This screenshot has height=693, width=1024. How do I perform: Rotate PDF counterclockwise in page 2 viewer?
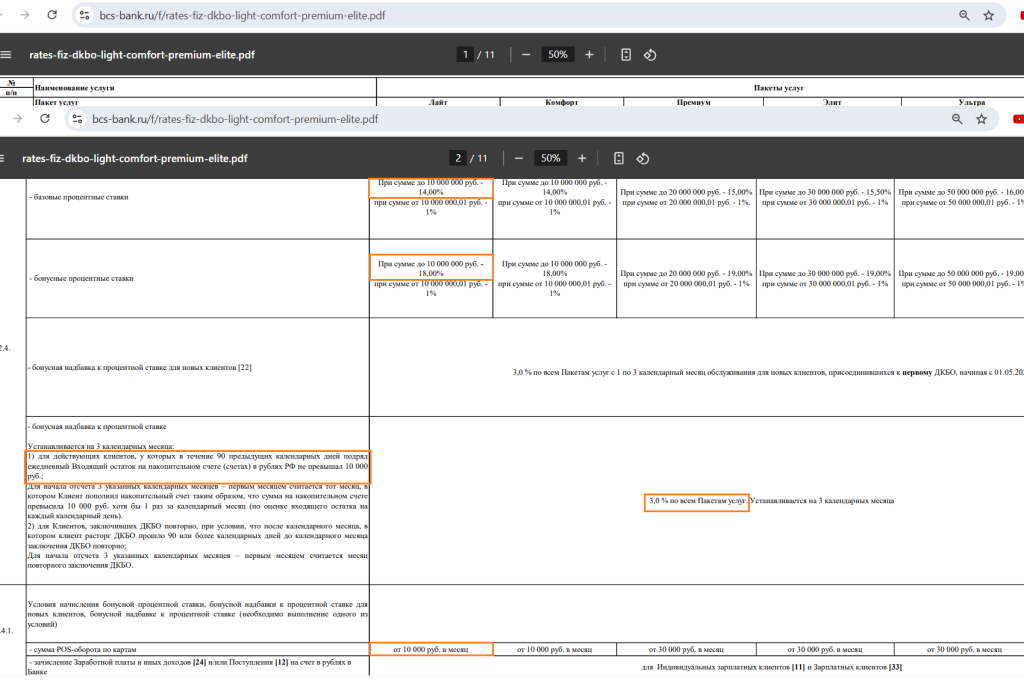(x=643, y=158)
